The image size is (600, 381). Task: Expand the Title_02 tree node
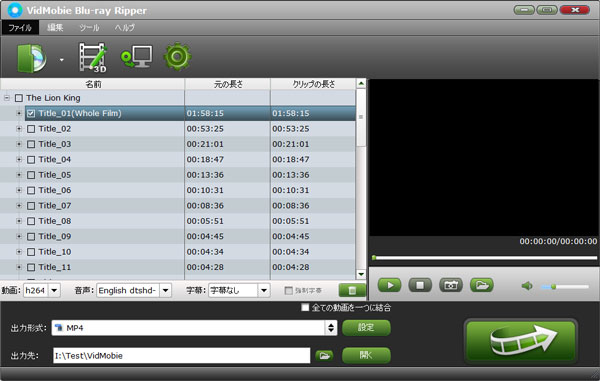click(19, 129)
